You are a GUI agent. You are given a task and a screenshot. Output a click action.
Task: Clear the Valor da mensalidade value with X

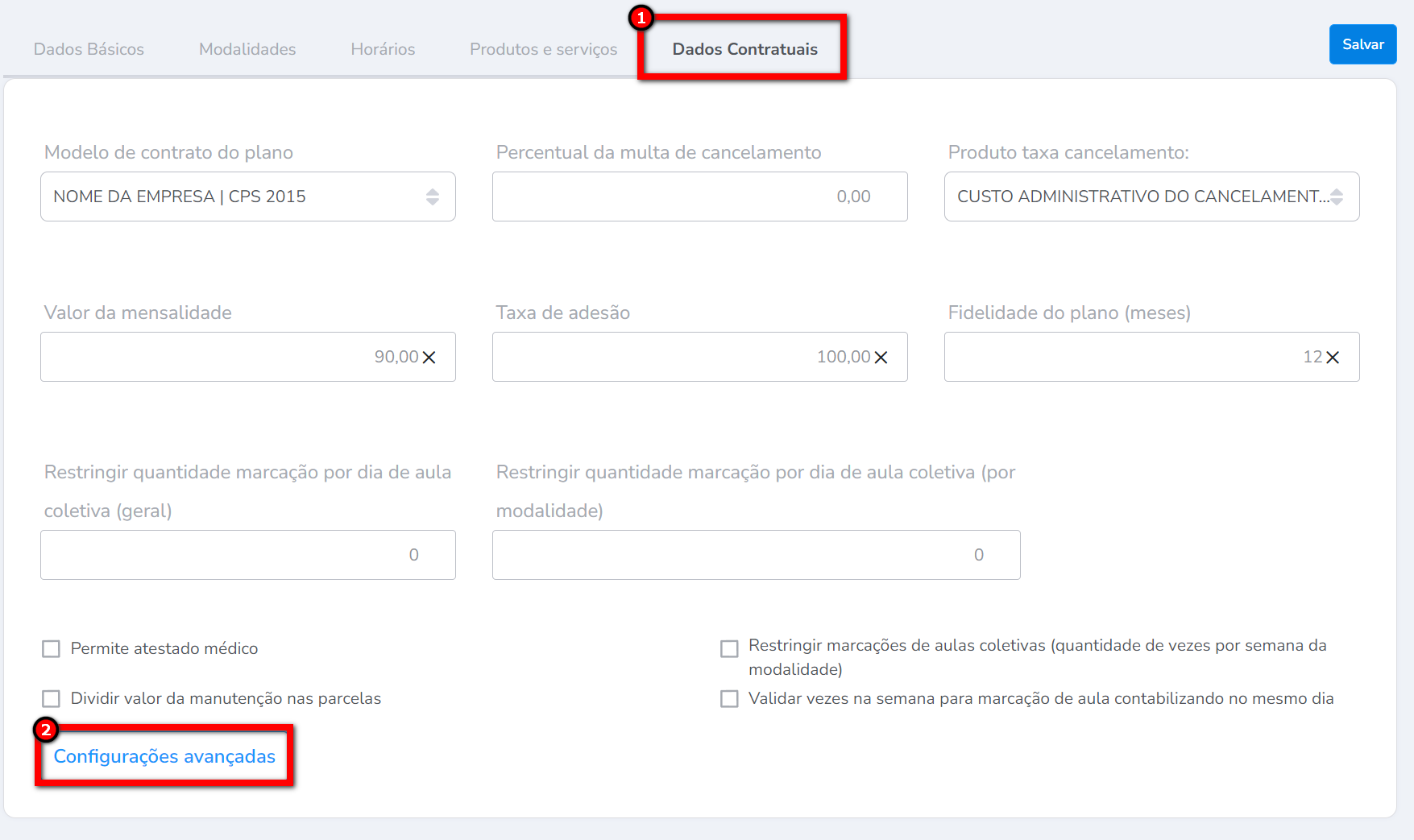[x=429, y=358]
